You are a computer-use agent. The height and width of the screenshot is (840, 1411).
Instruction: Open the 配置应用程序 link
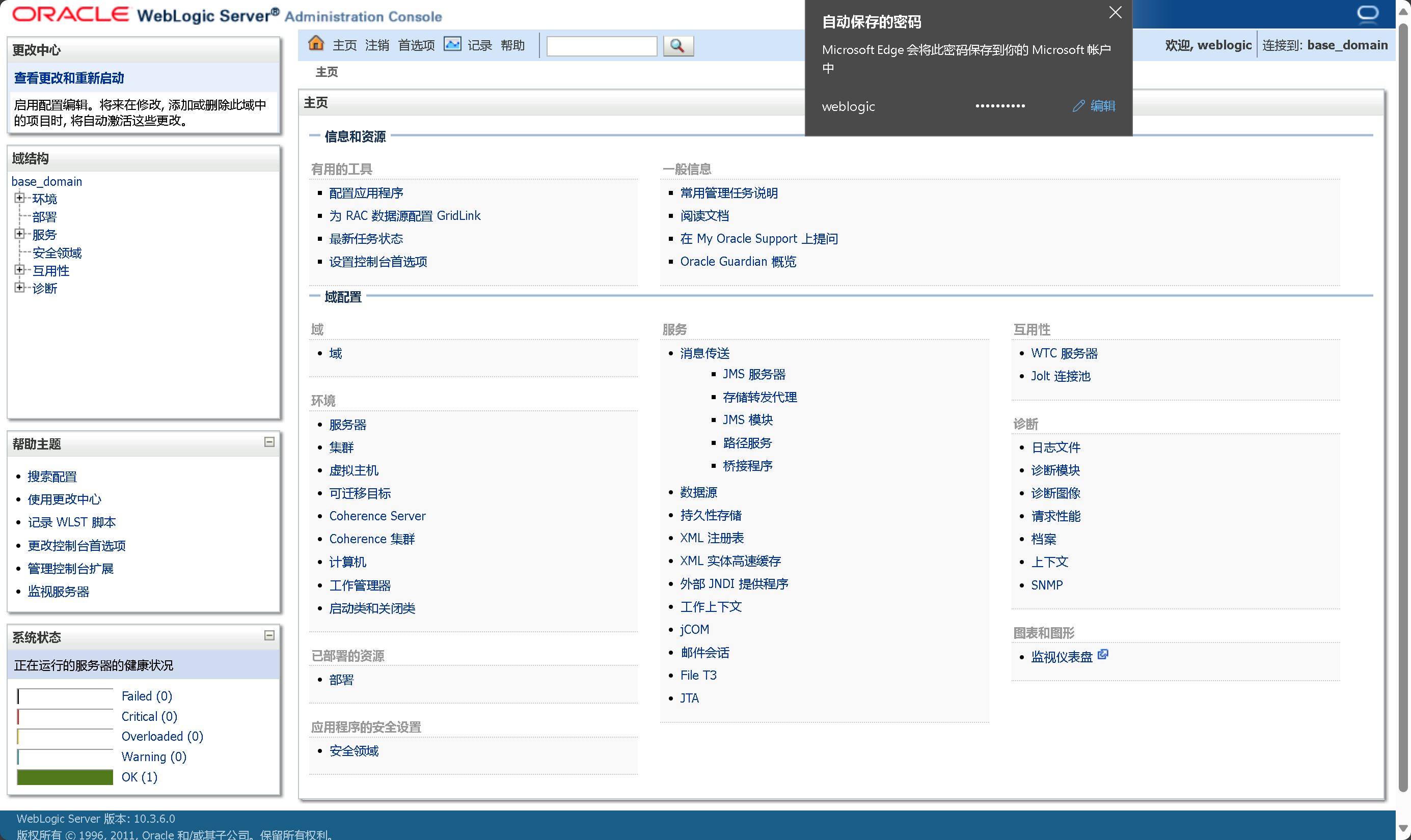[x=366, y=193]
